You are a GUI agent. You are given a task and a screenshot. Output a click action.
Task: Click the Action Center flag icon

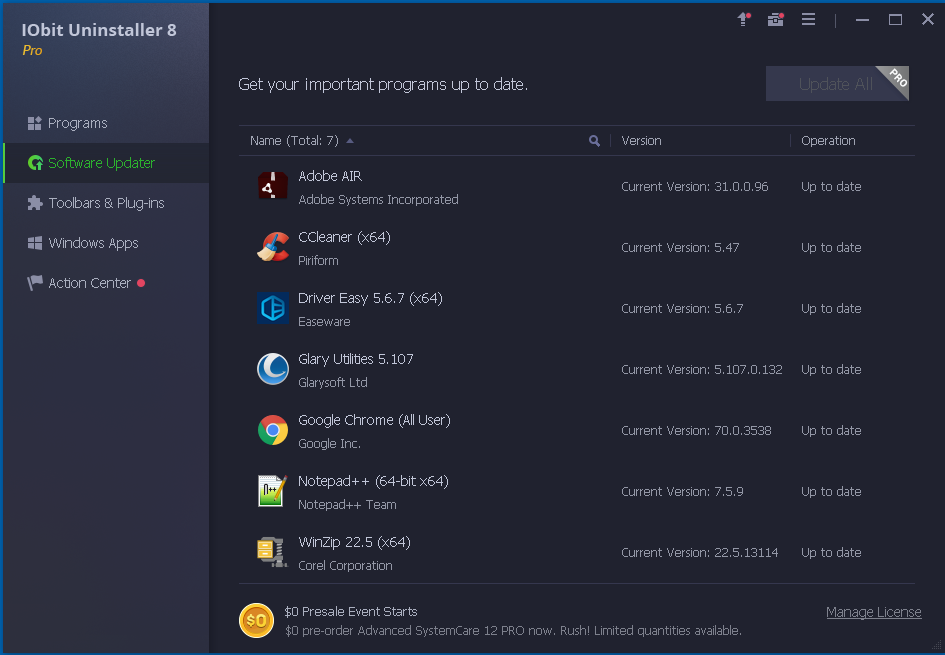pos(35,283)
